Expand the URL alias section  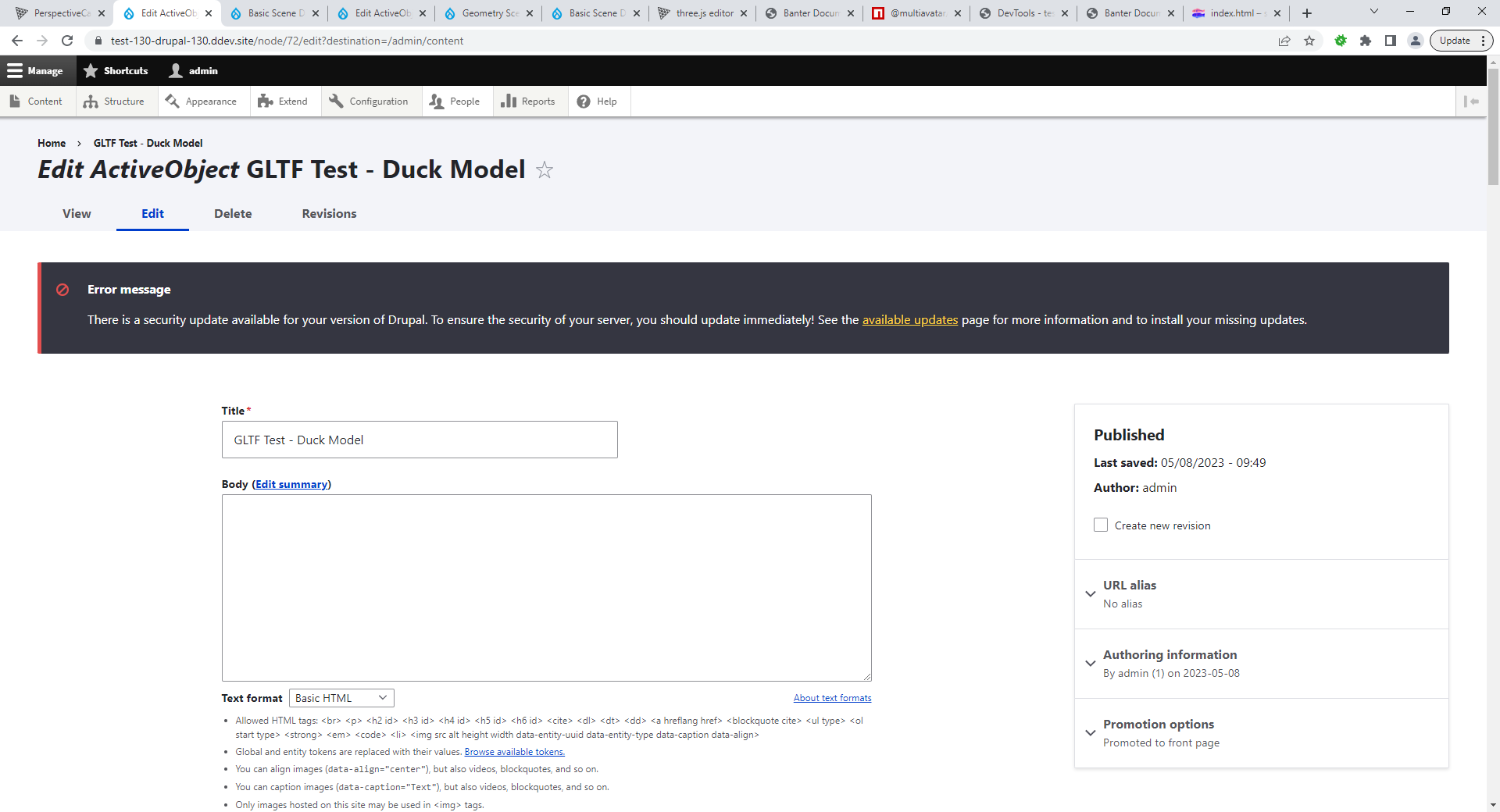1130,586
